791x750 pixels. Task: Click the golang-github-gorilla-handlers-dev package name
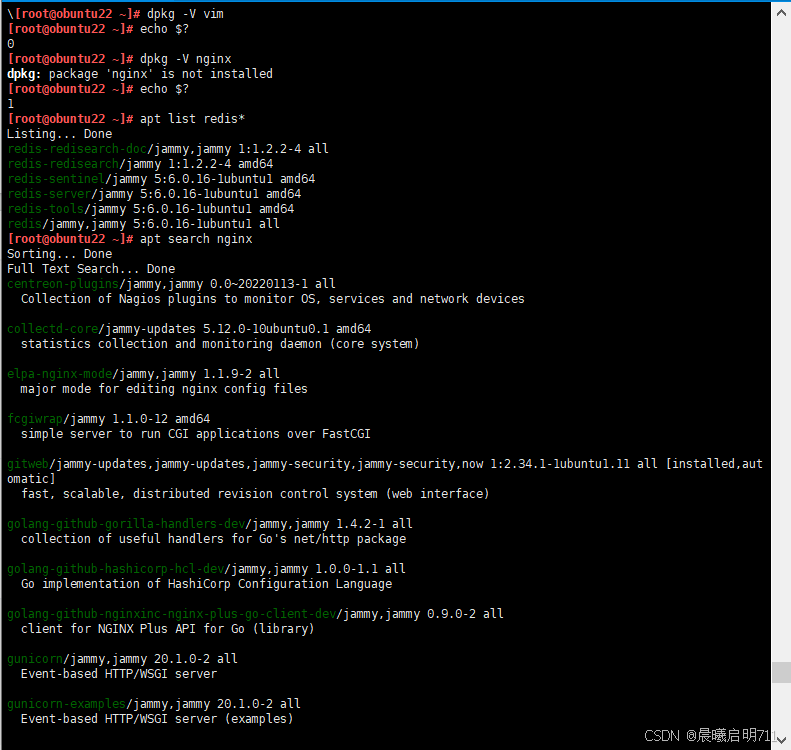126,524
